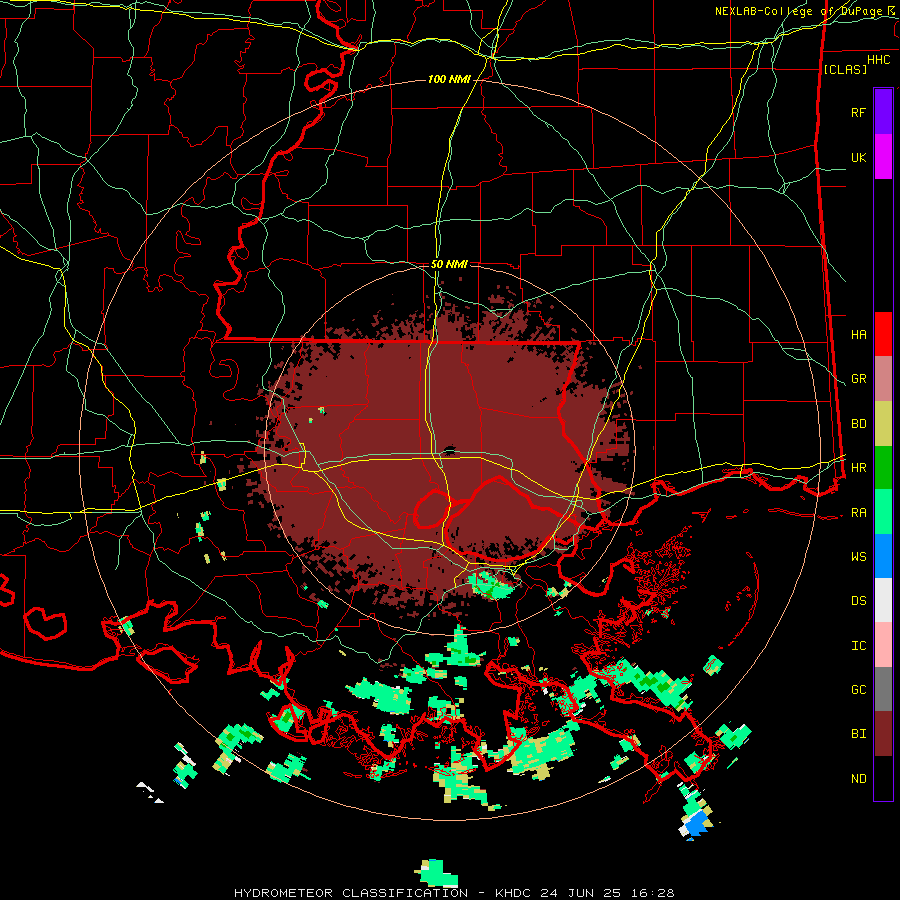Click the RF purple legend swatch
The image size is (900, 900).
pos(883,112)
